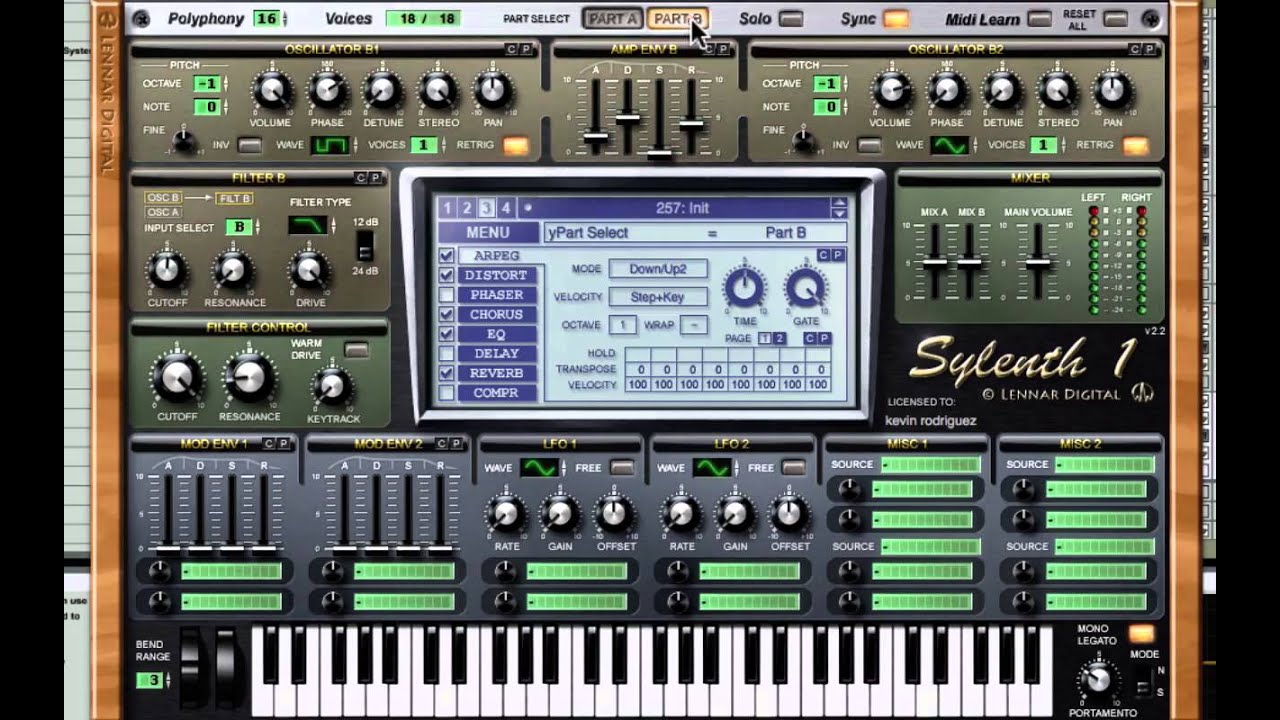Enable the PHASER effect checkbox

pos(446,295)
